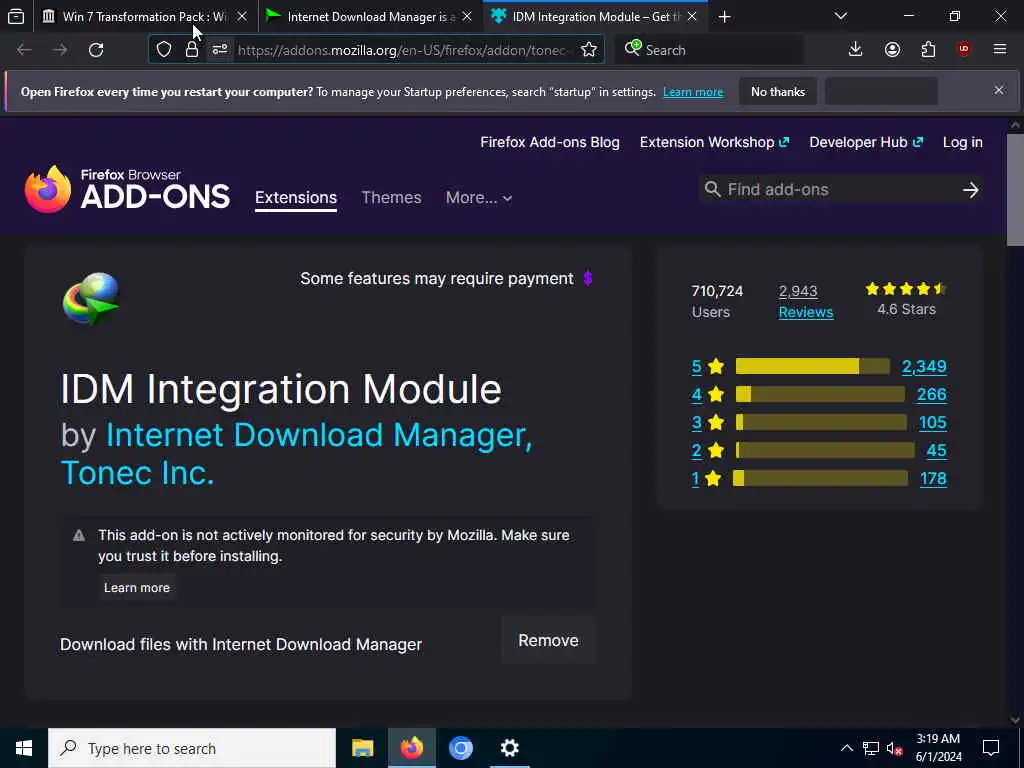Focus the Firefox toolbar Search box

pos(710,50)
